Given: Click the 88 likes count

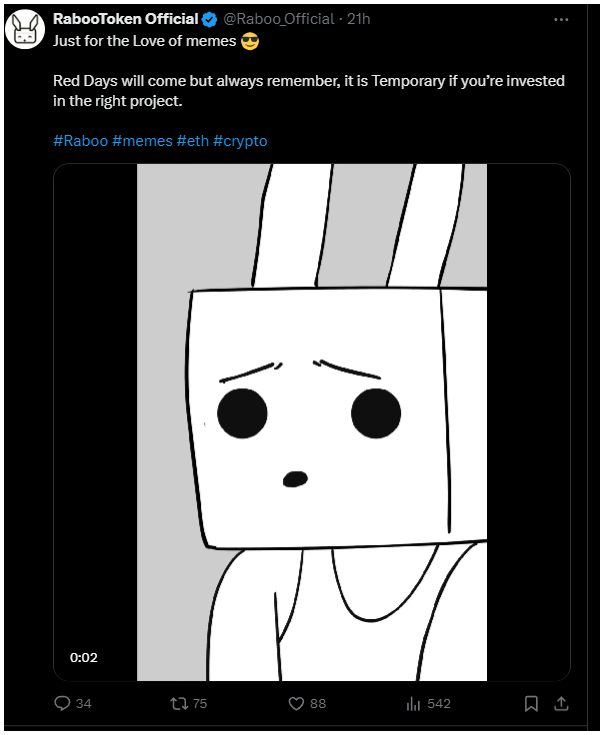Looking at the screenshot, I should click(318, 704).
